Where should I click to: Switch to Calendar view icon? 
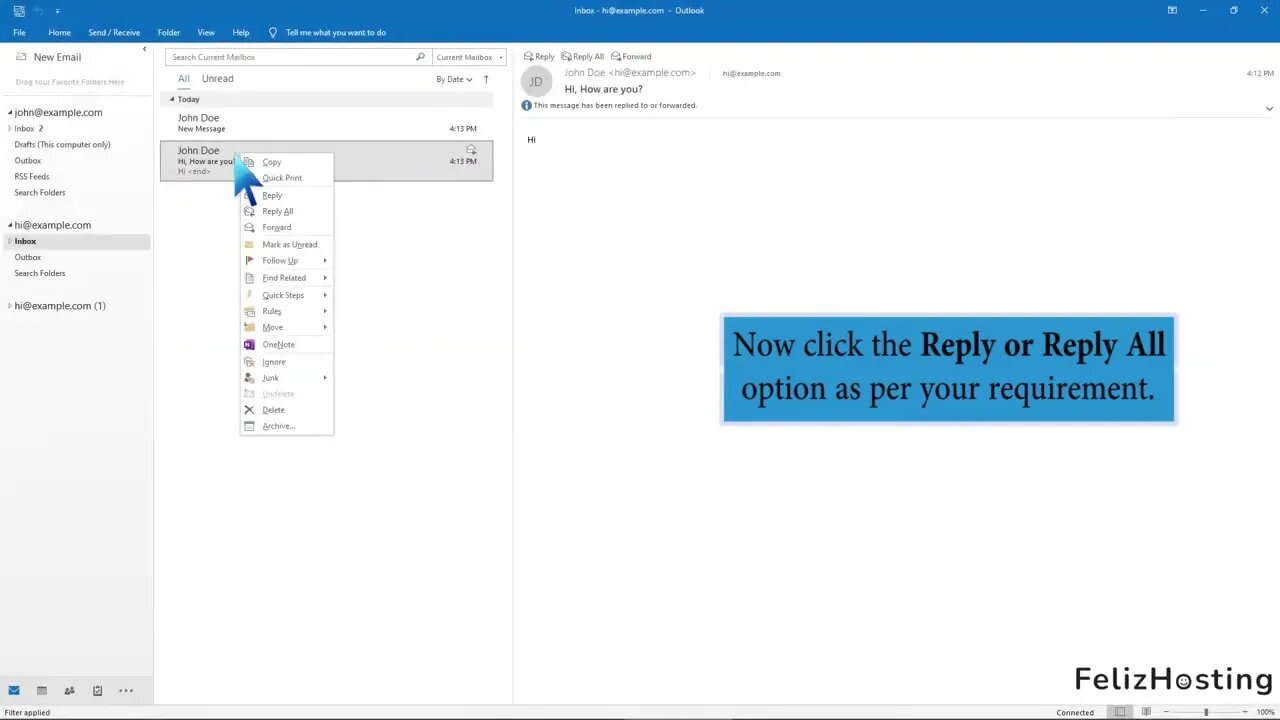[42, 690]
